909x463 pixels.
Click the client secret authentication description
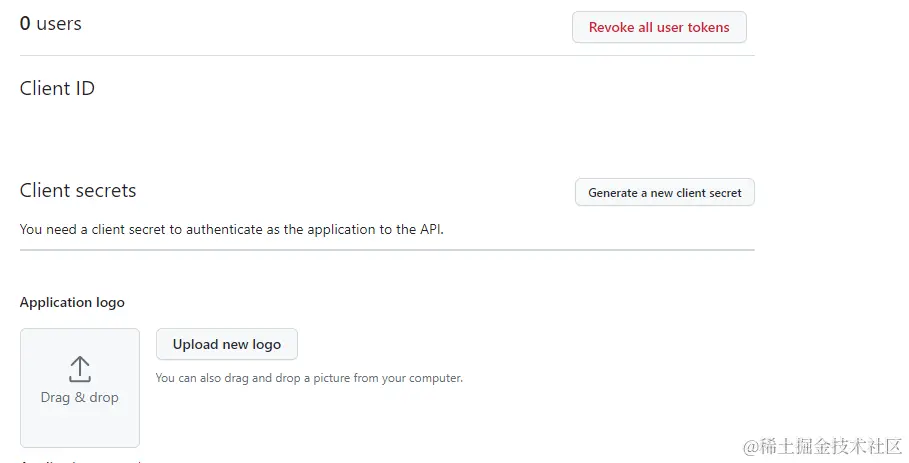point(231,229)
